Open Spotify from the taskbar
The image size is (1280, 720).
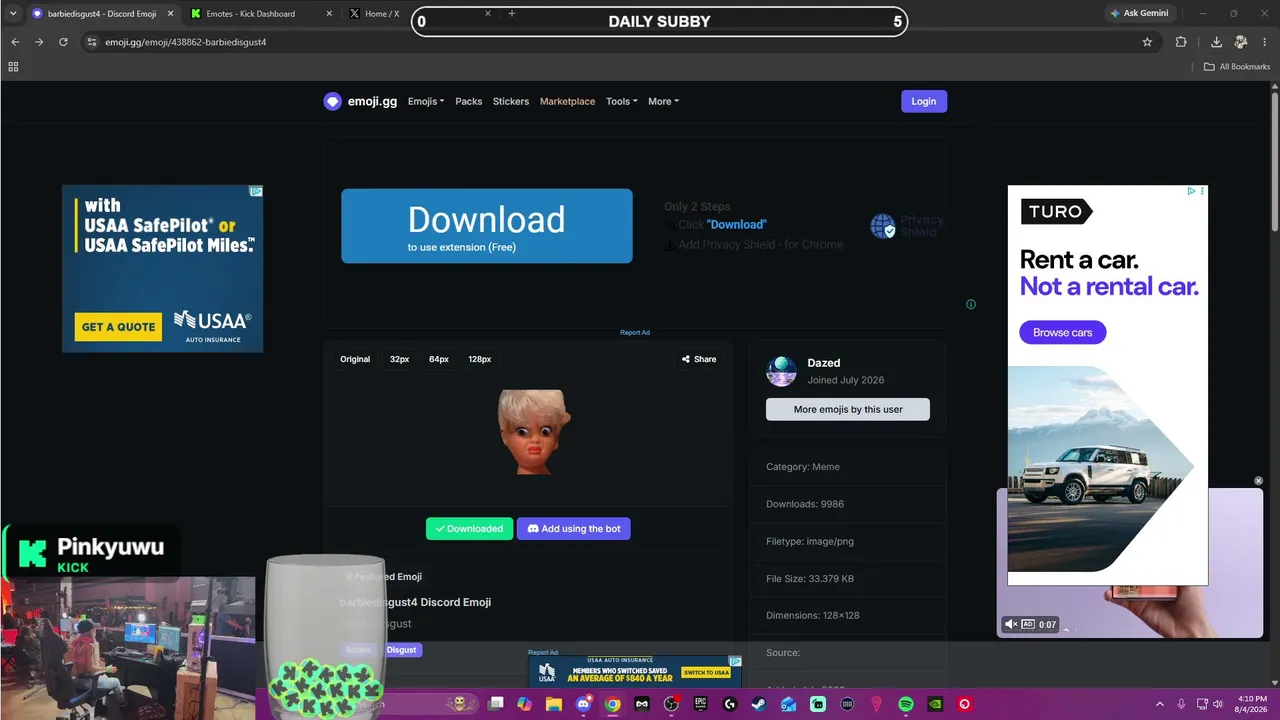(x=906, y=704)
